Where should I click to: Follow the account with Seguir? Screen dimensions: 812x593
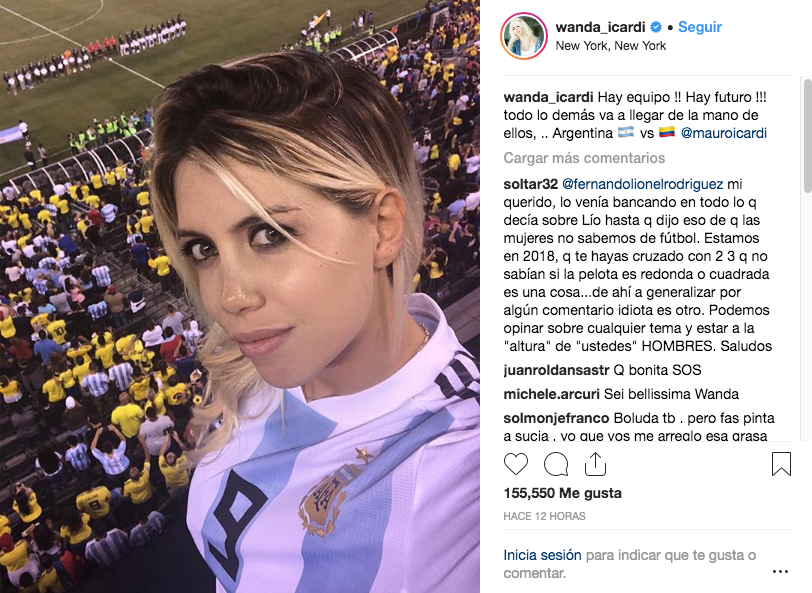700,27
